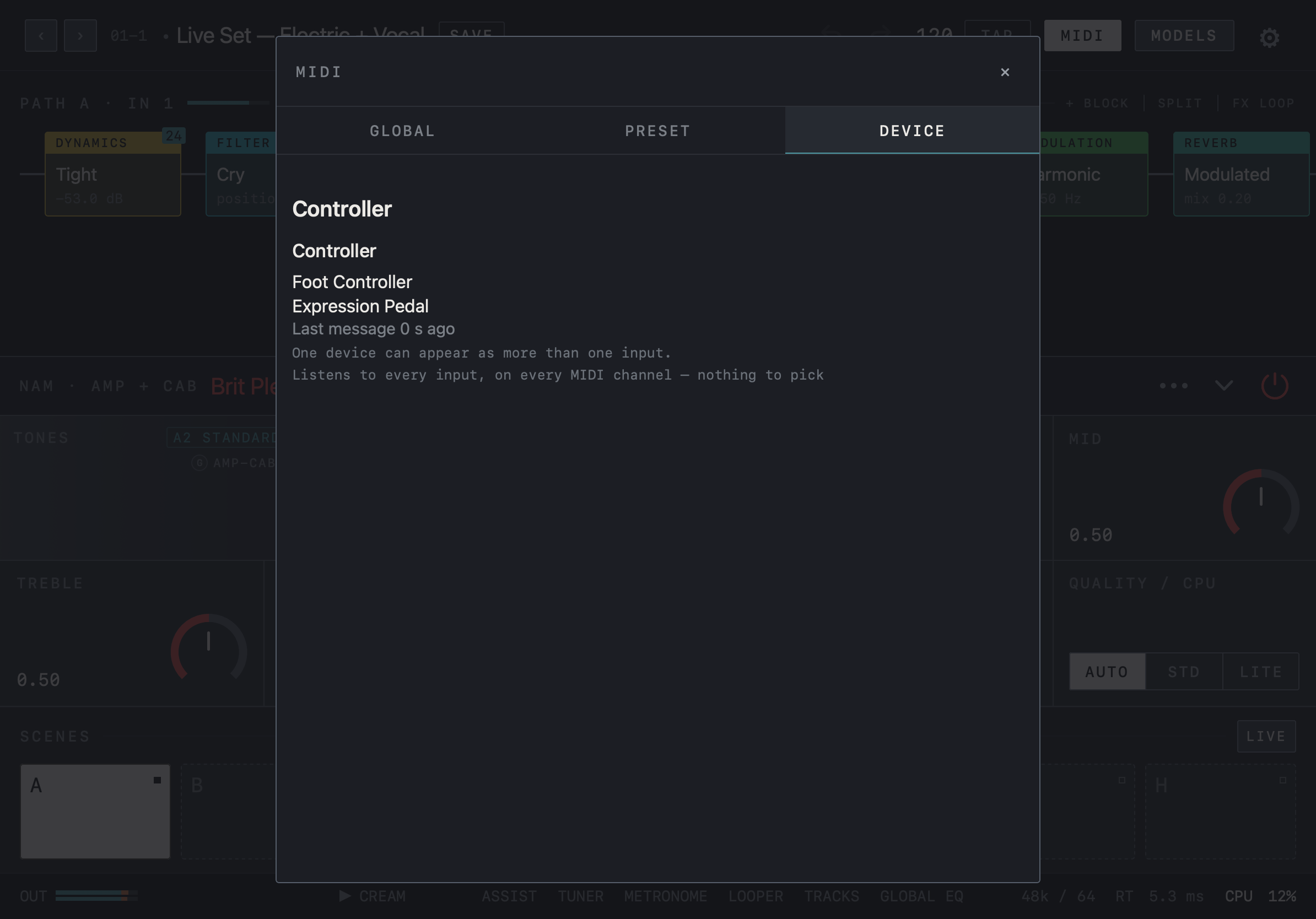Click the RT 5.3 ms latency readout
Viewport: 1316px width, 919px height.
1159,896
